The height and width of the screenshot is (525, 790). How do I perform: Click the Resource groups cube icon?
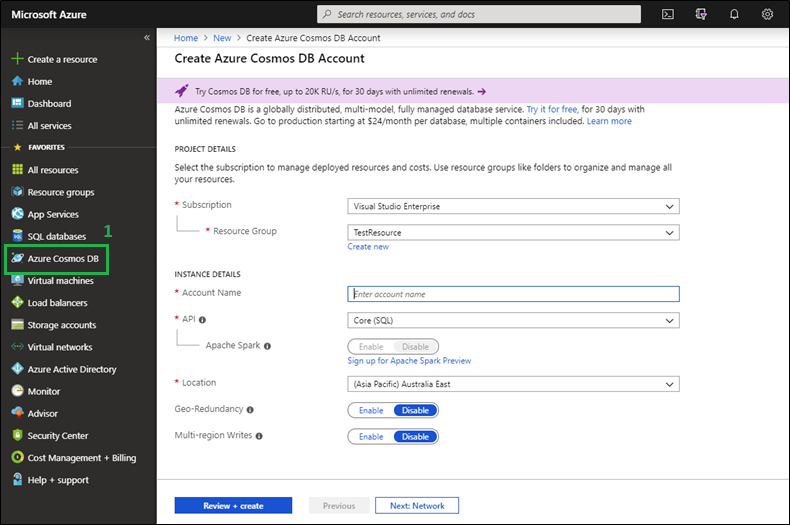click(x=17, y=191)
